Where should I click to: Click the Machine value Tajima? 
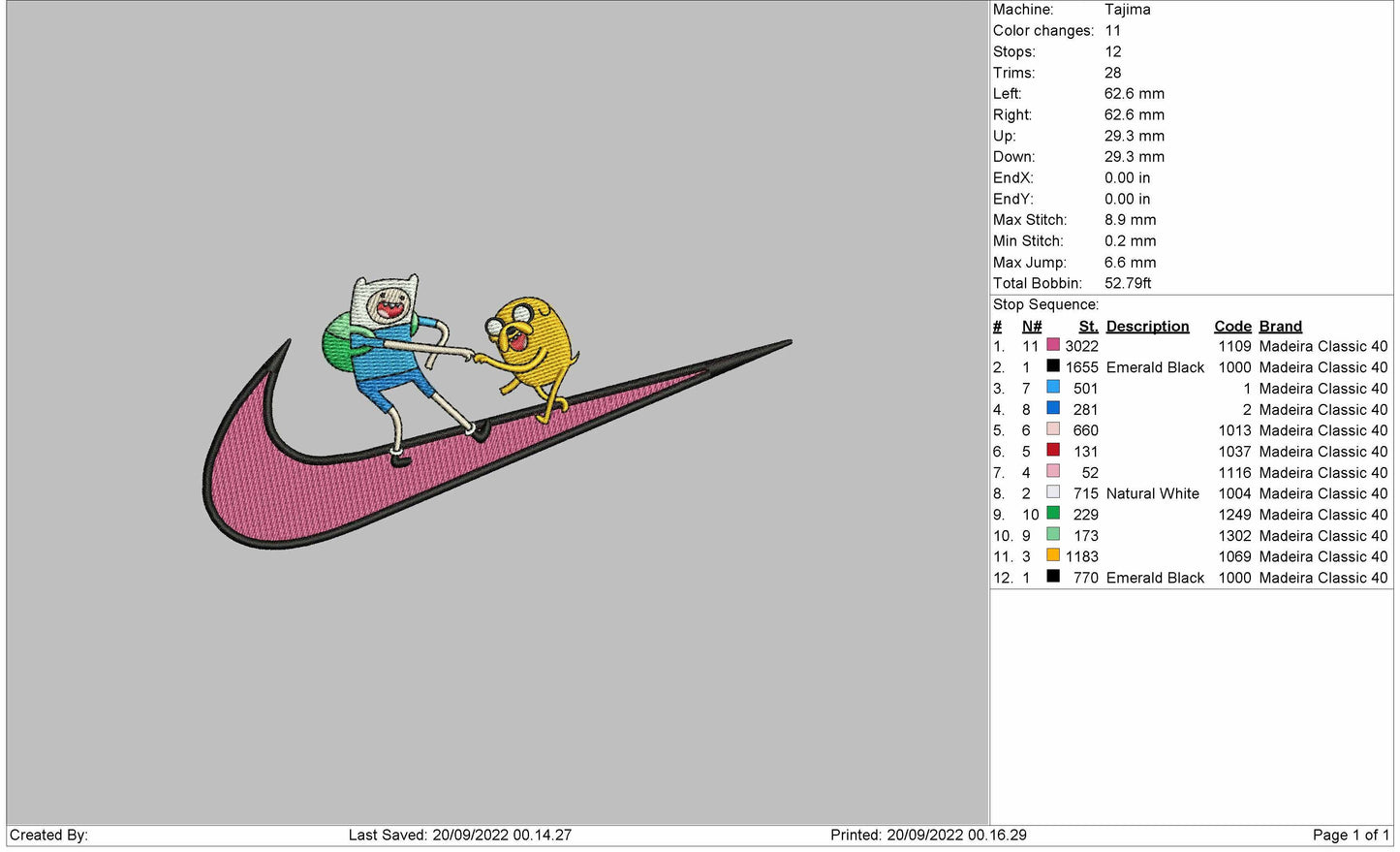coord(1127,10)
